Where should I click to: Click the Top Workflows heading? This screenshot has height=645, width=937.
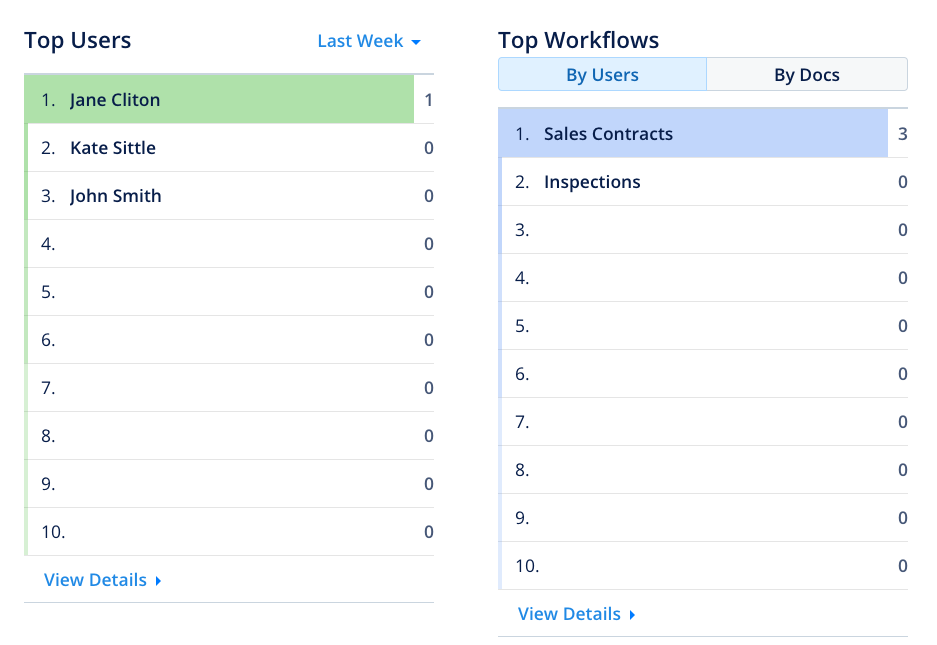click(578, 40)
